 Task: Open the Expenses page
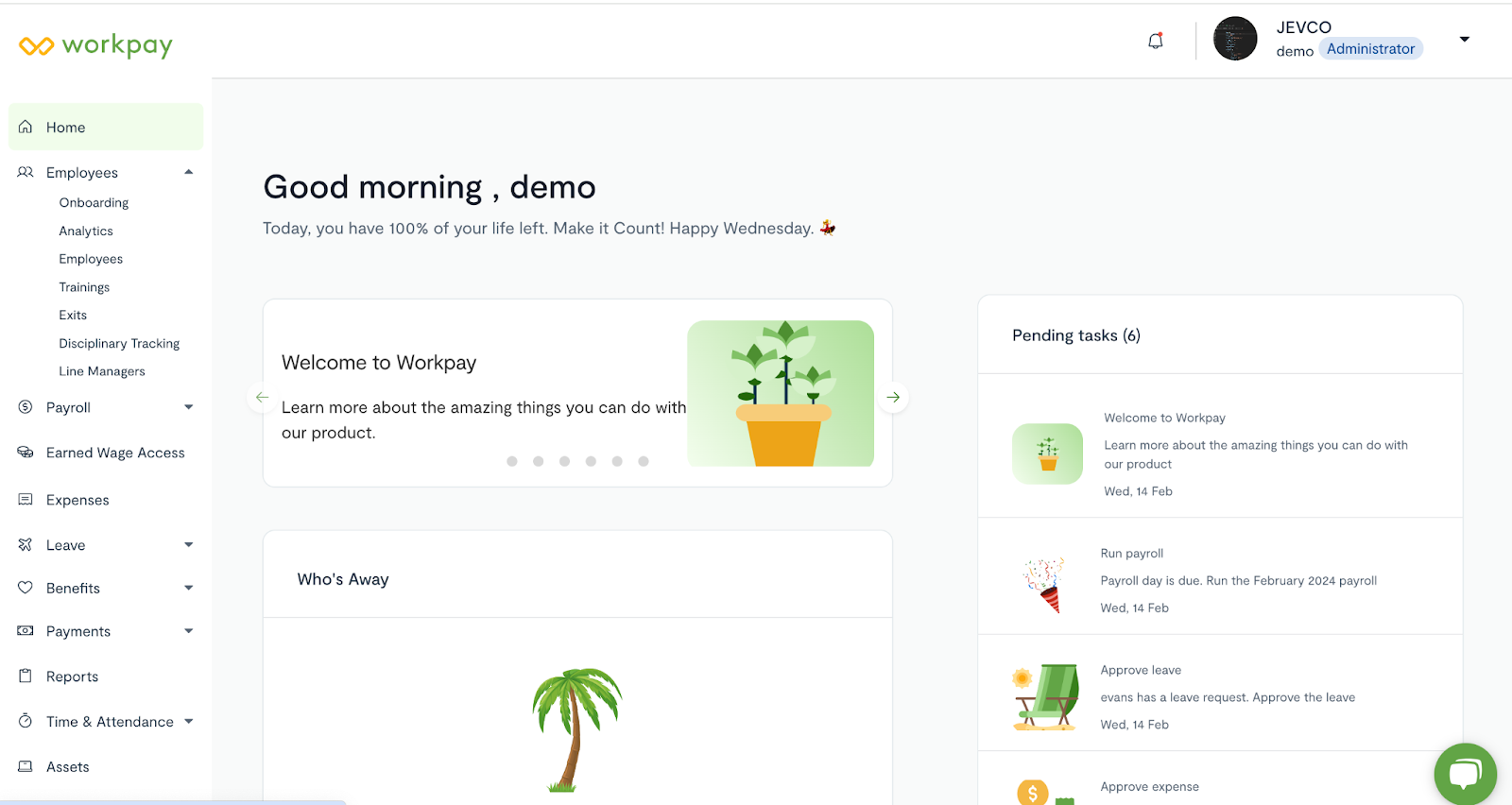[77, 500]
